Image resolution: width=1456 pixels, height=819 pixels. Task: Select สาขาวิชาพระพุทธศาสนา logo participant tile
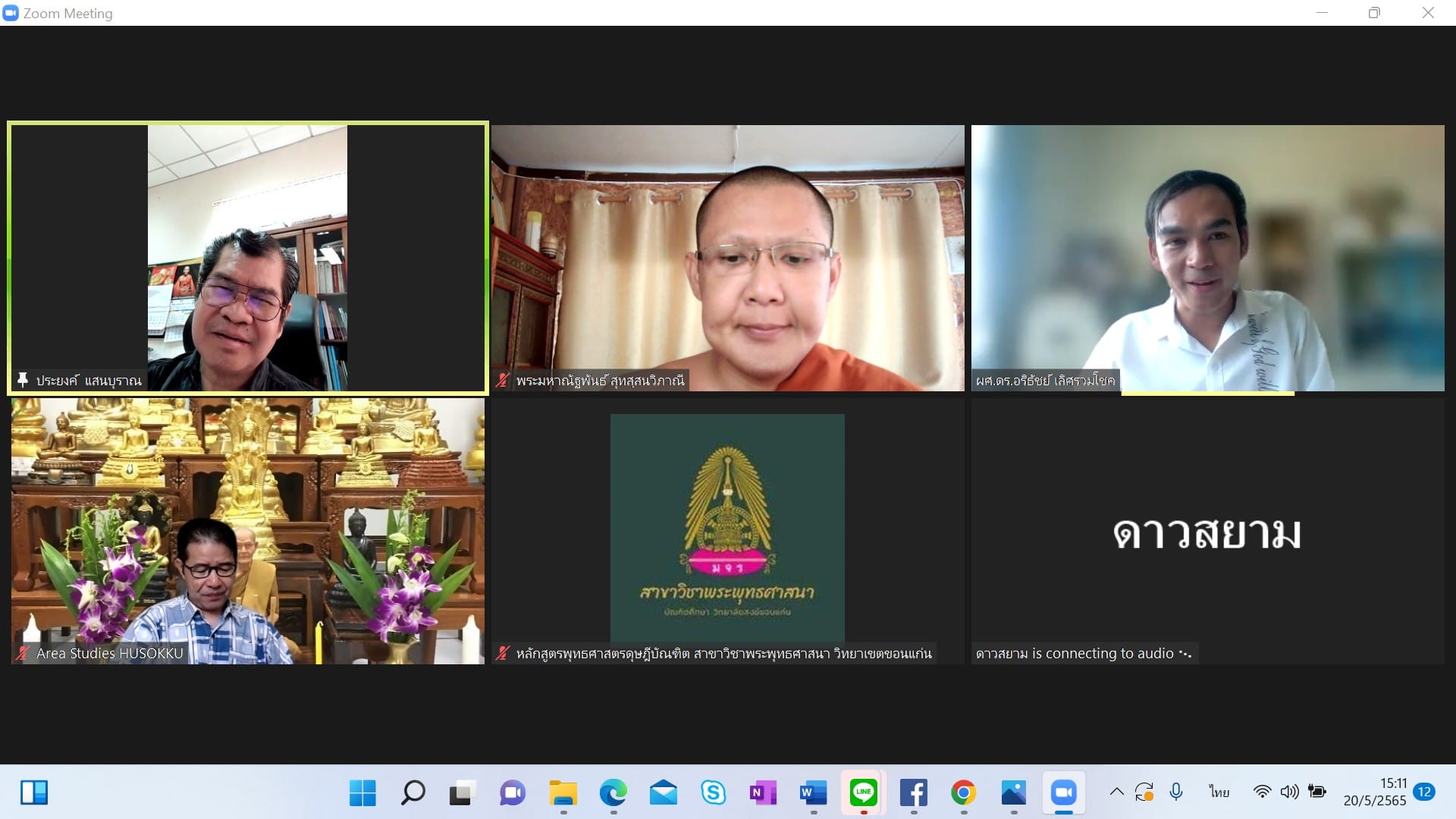728,531
